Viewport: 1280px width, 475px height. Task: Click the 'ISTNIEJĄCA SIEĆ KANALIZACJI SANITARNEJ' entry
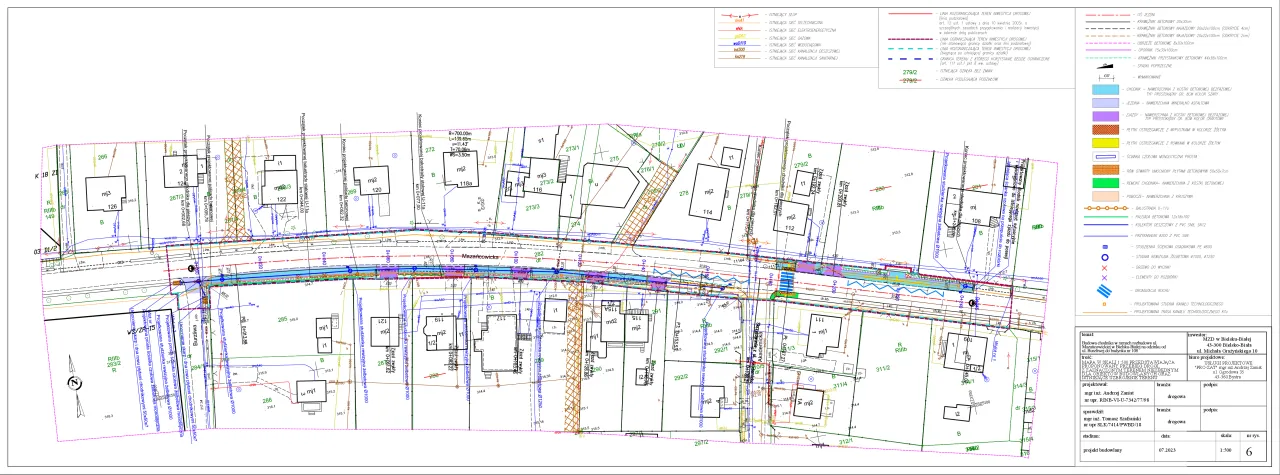pyautogui.click(x=801, y=58)
